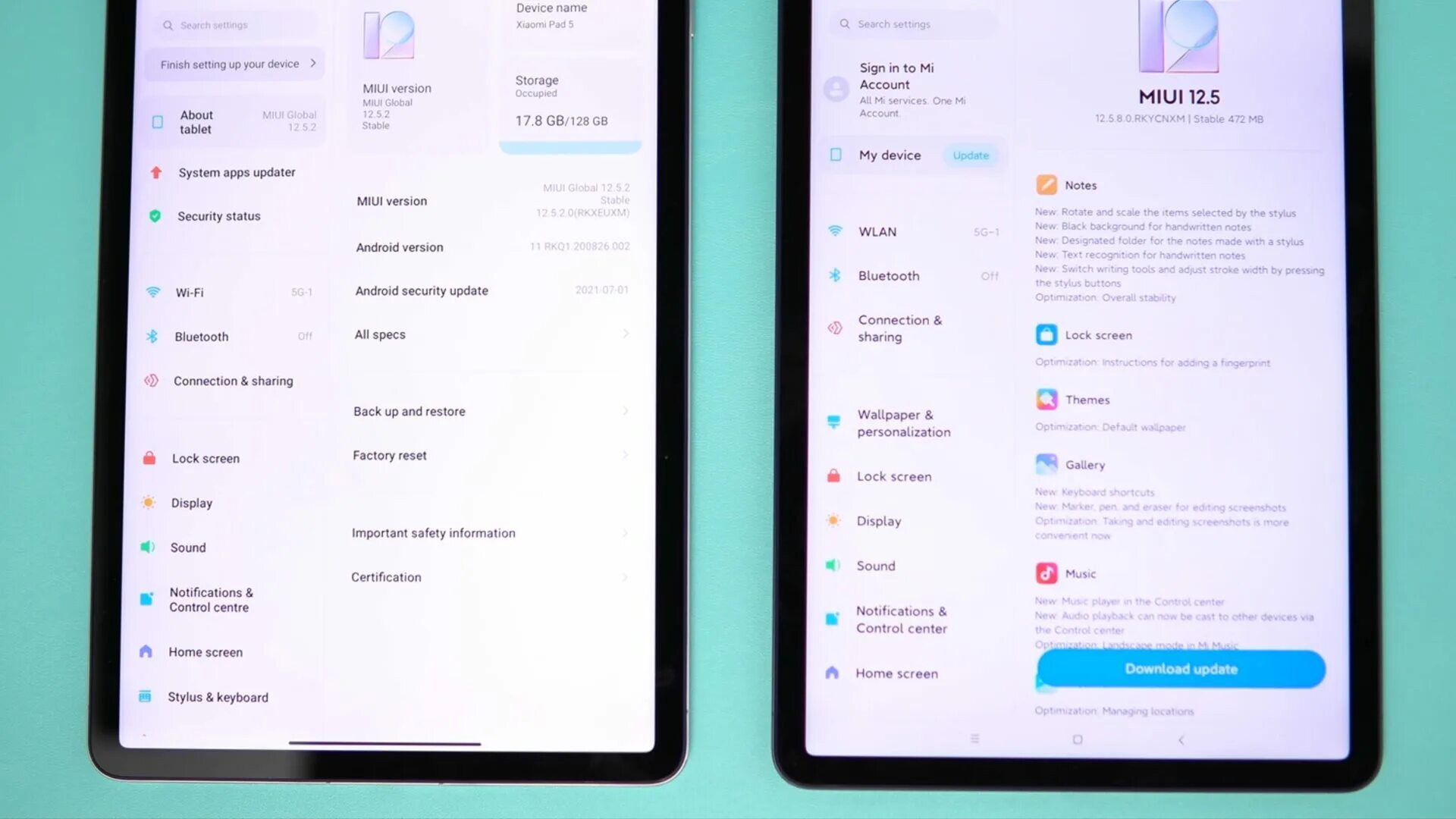Tap the Wi-Fi settings icon

point(153,291)
